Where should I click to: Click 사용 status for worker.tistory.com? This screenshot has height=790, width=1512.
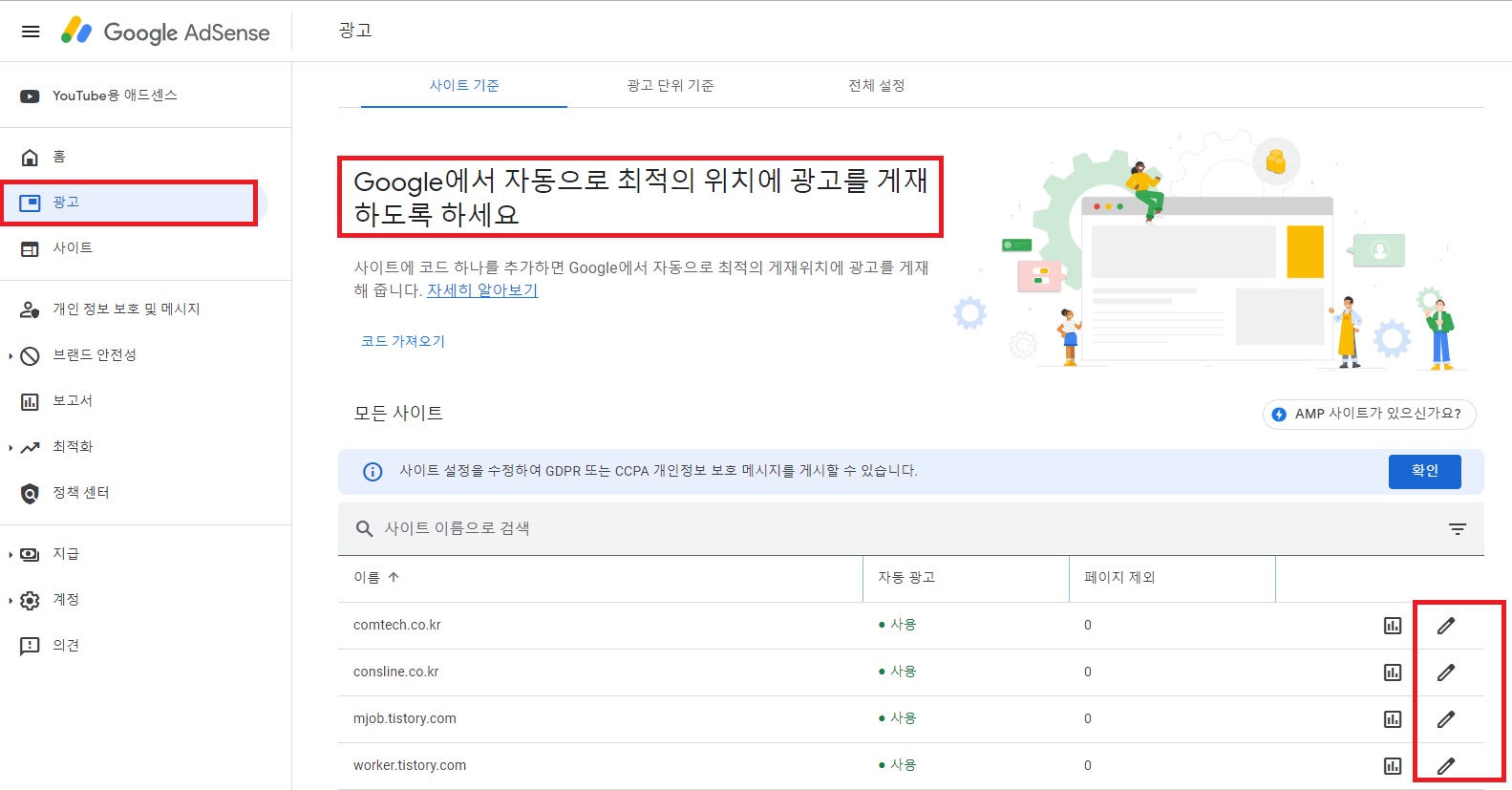click(x=897, y=765)
